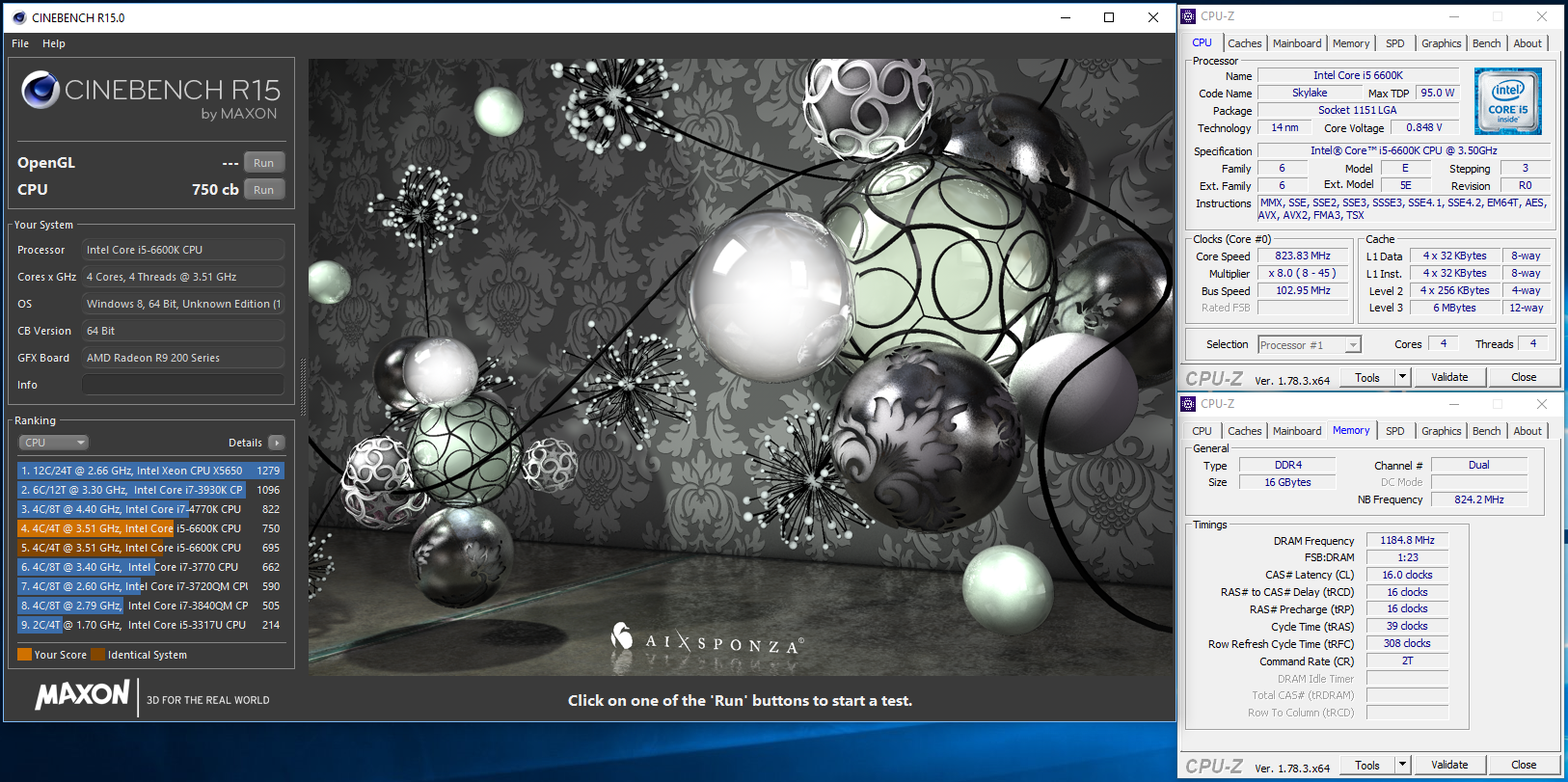The image size is (1568, 782).
Task: Select highlighted ranking row 4 scoring 750
Action: 150,528
